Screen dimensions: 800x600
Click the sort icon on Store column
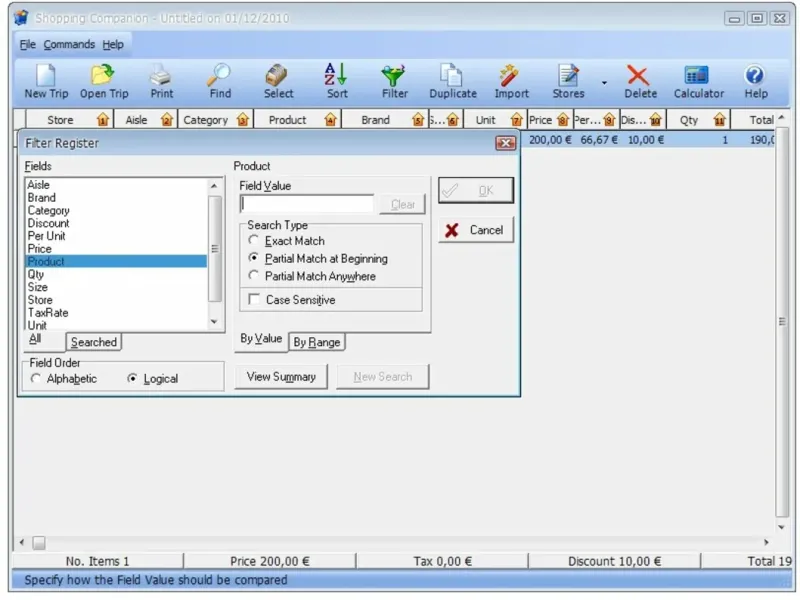[103, 120]
